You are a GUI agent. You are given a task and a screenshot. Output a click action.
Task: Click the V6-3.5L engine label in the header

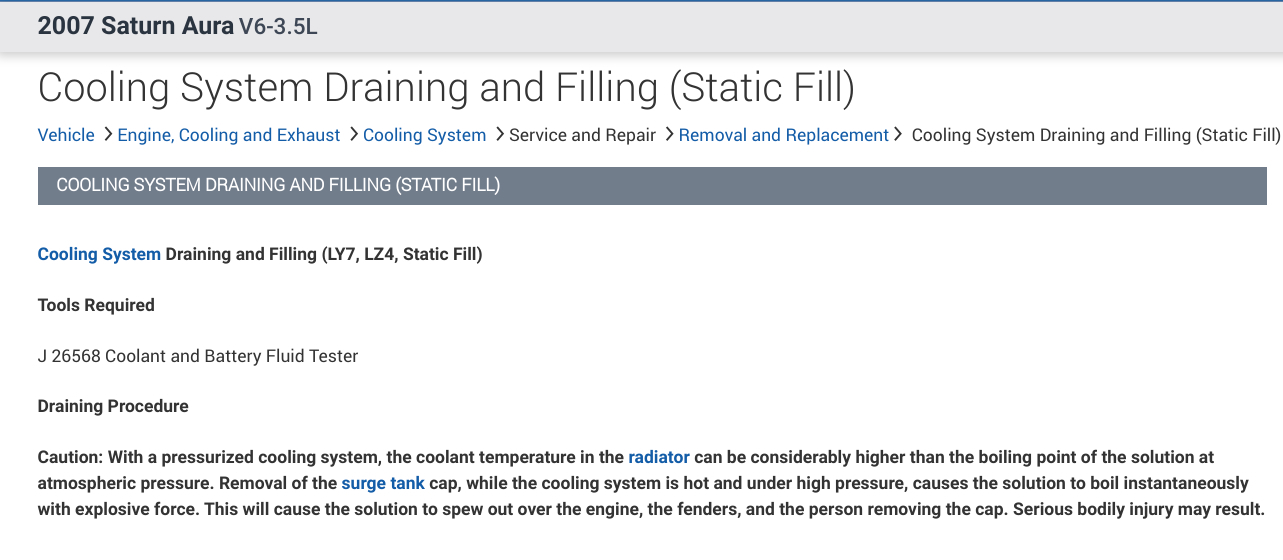coord(279,27)
